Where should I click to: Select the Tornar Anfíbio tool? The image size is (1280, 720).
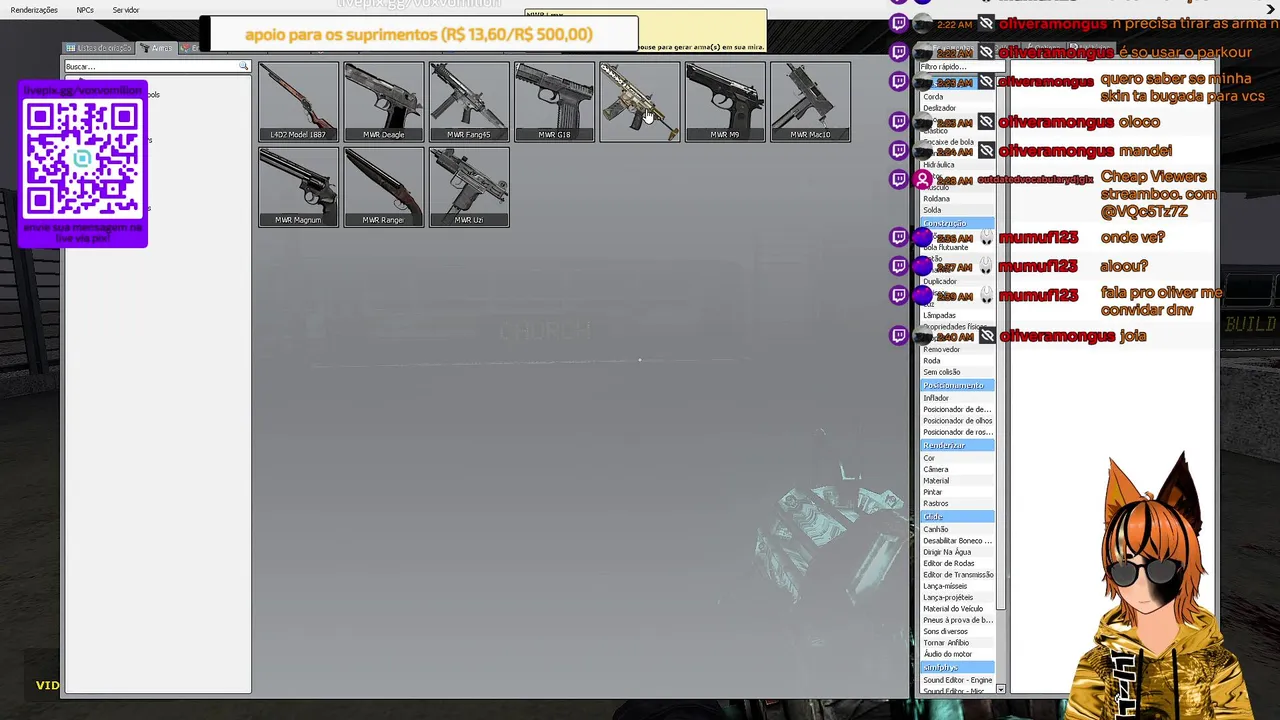[957, 643]
